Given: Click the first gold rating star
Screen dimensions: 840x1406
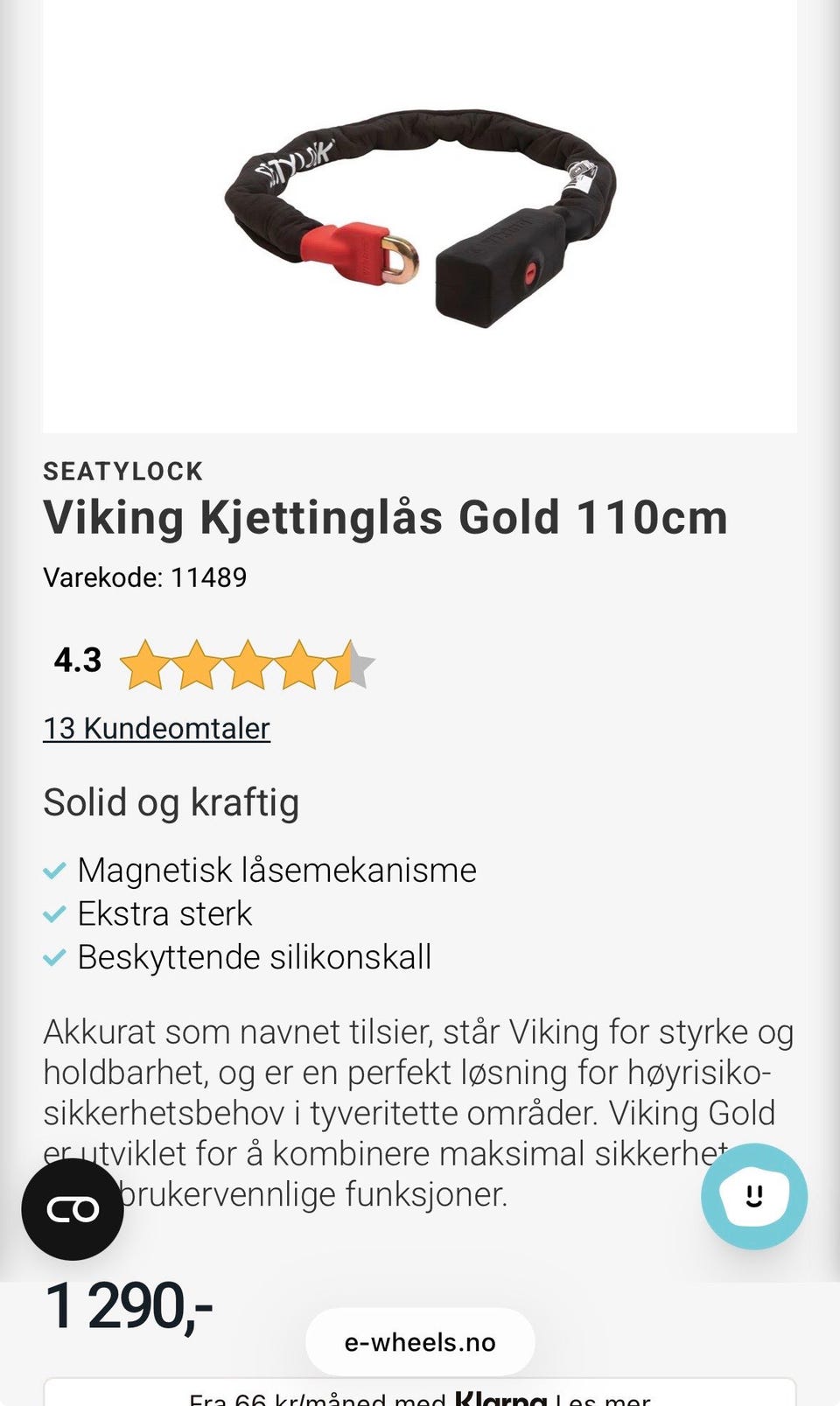Looking at the screenshot, I should coord(144,664).
